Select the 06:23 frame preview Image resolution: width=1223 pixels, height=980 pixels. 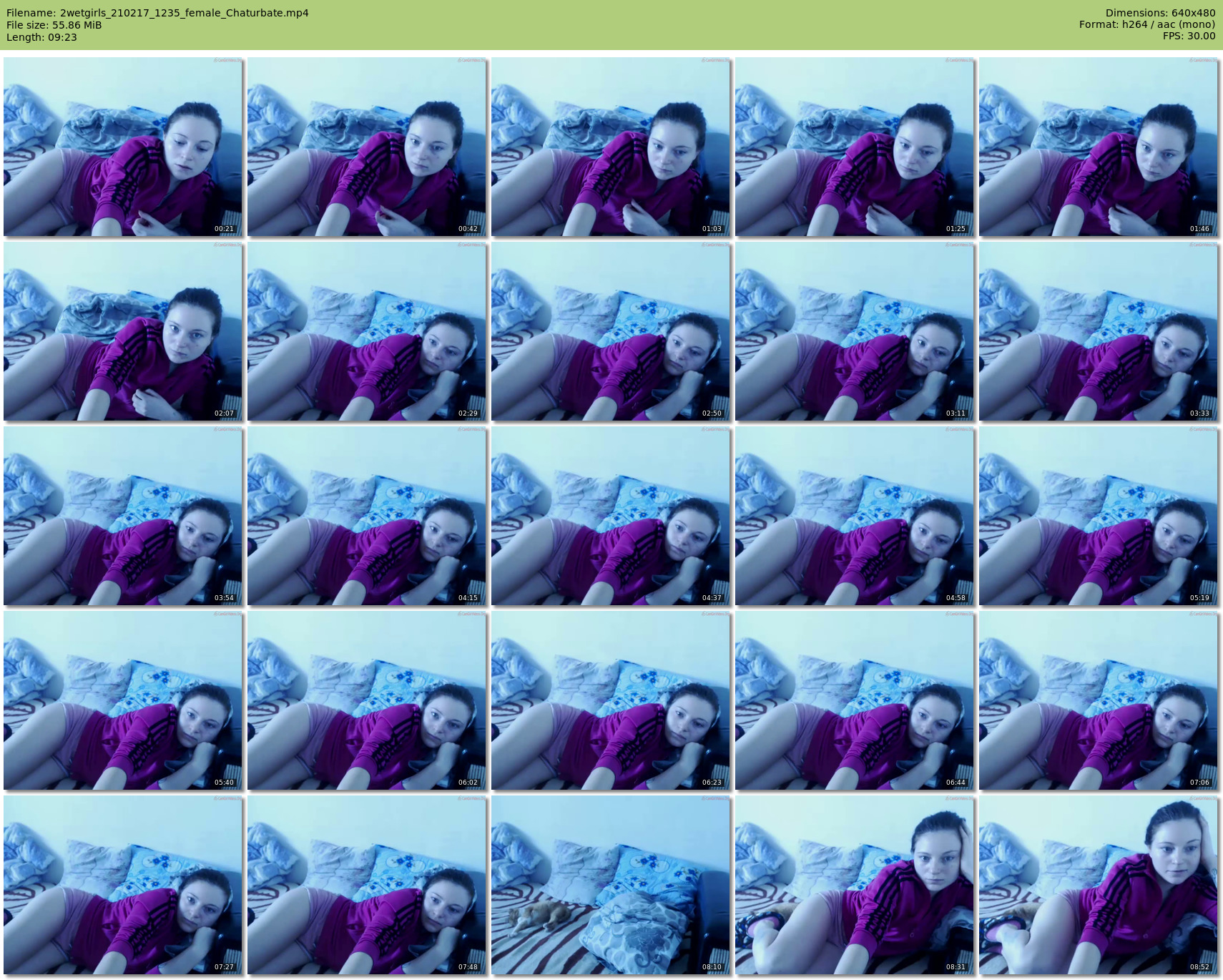(x=611, y=700)
